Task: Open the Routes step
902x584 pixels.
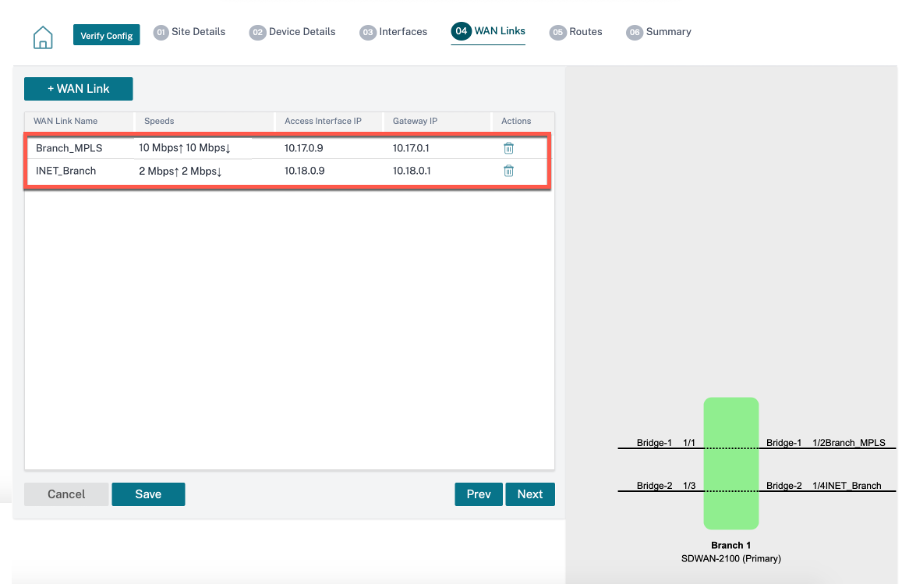Action: [576, 32]
